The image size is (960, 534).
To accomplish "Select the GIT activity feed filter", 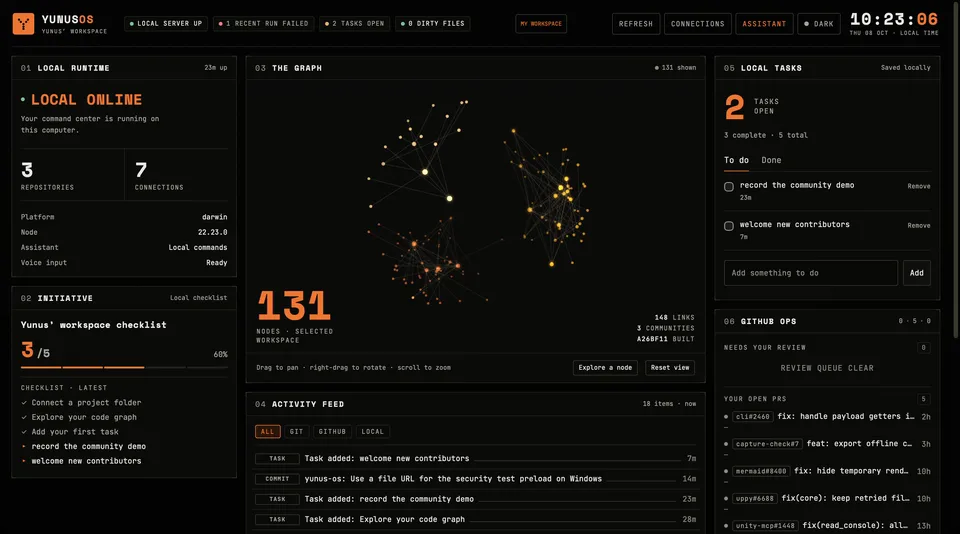I will 296,432.
